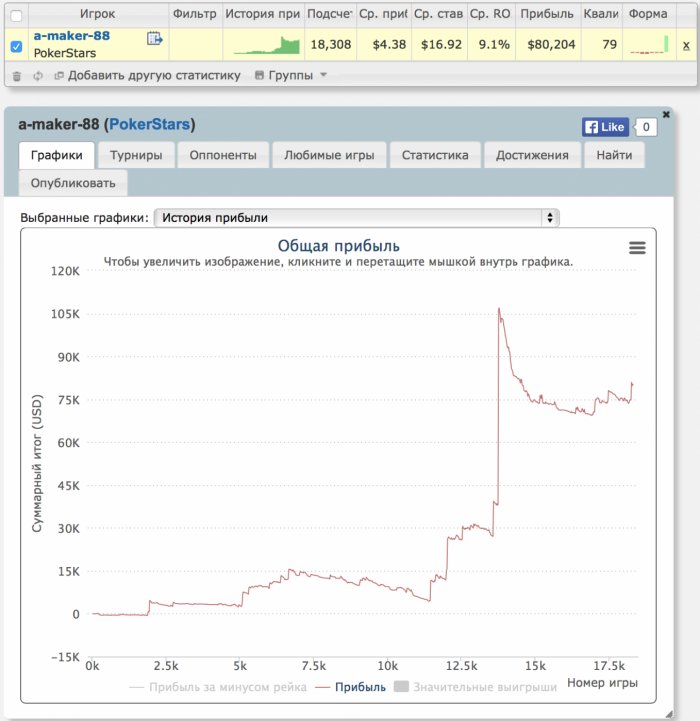The width and height of the screenshot is (700, 721).
Task: Click the 18,308 games count cell
Action: point(331,45)
